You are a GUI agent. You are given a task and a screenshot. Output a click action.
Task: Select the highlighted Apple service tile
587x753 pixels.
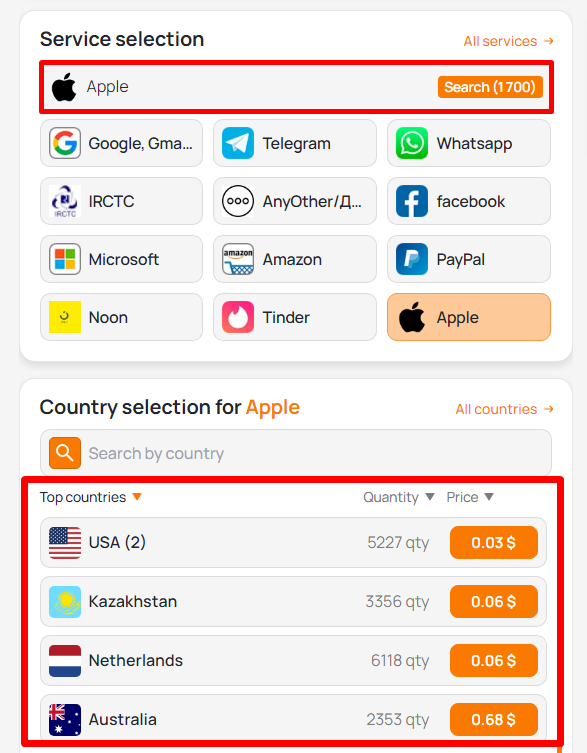(x=468, y=317)
